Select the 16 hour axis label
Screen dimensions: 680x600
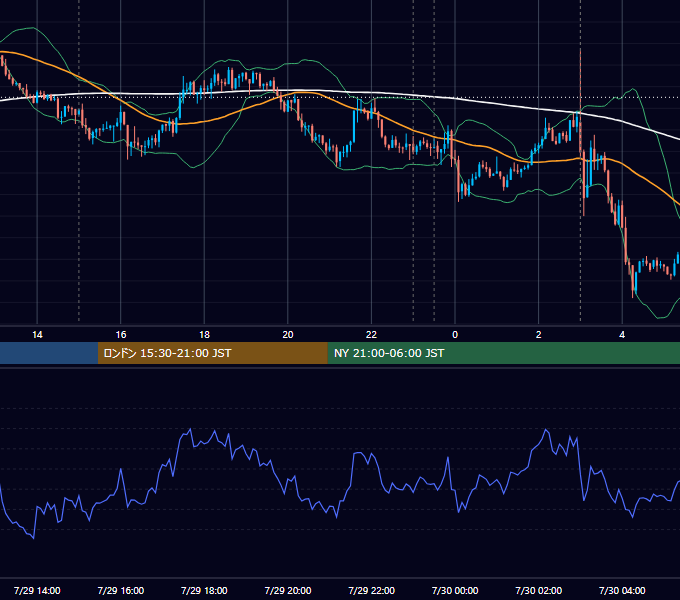121,335
